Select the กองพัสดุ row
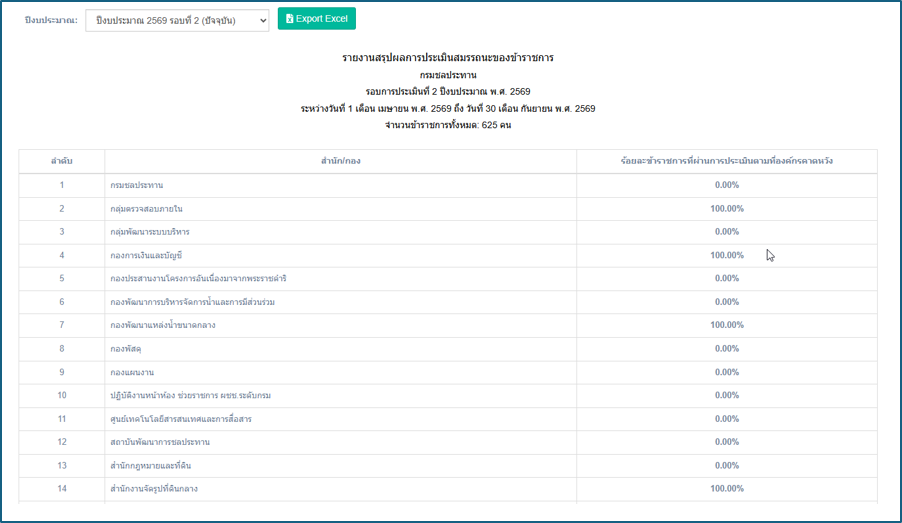Viewport: 902px width, 523px height. tap(448, 349)
